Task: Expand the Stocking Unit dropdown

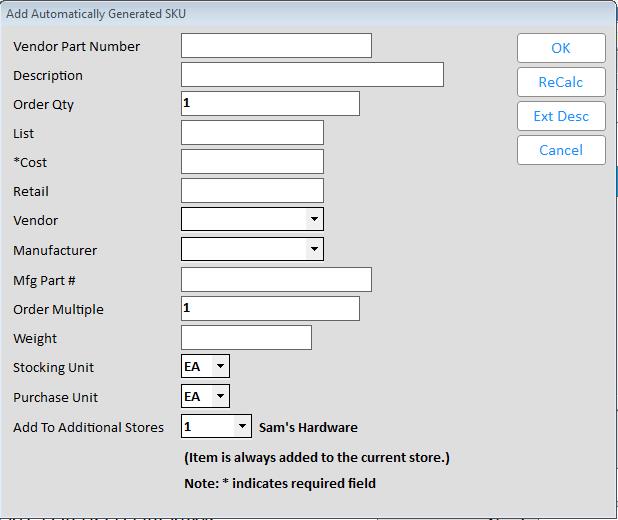Action: pos(221,367)
